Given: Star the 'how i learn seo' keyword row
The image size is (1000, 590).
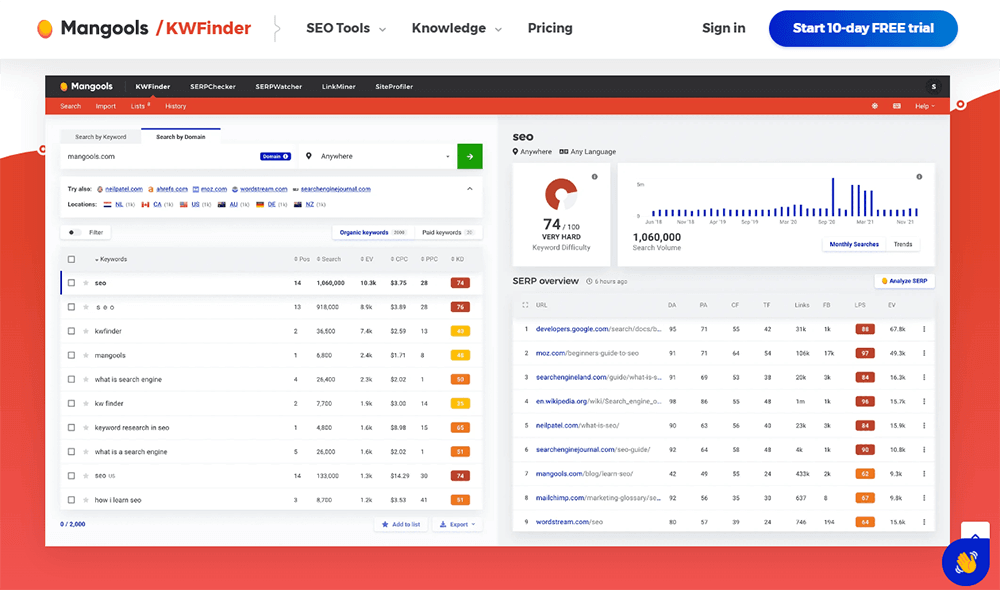Looking at the screenshot, I should tap(85, 500).
